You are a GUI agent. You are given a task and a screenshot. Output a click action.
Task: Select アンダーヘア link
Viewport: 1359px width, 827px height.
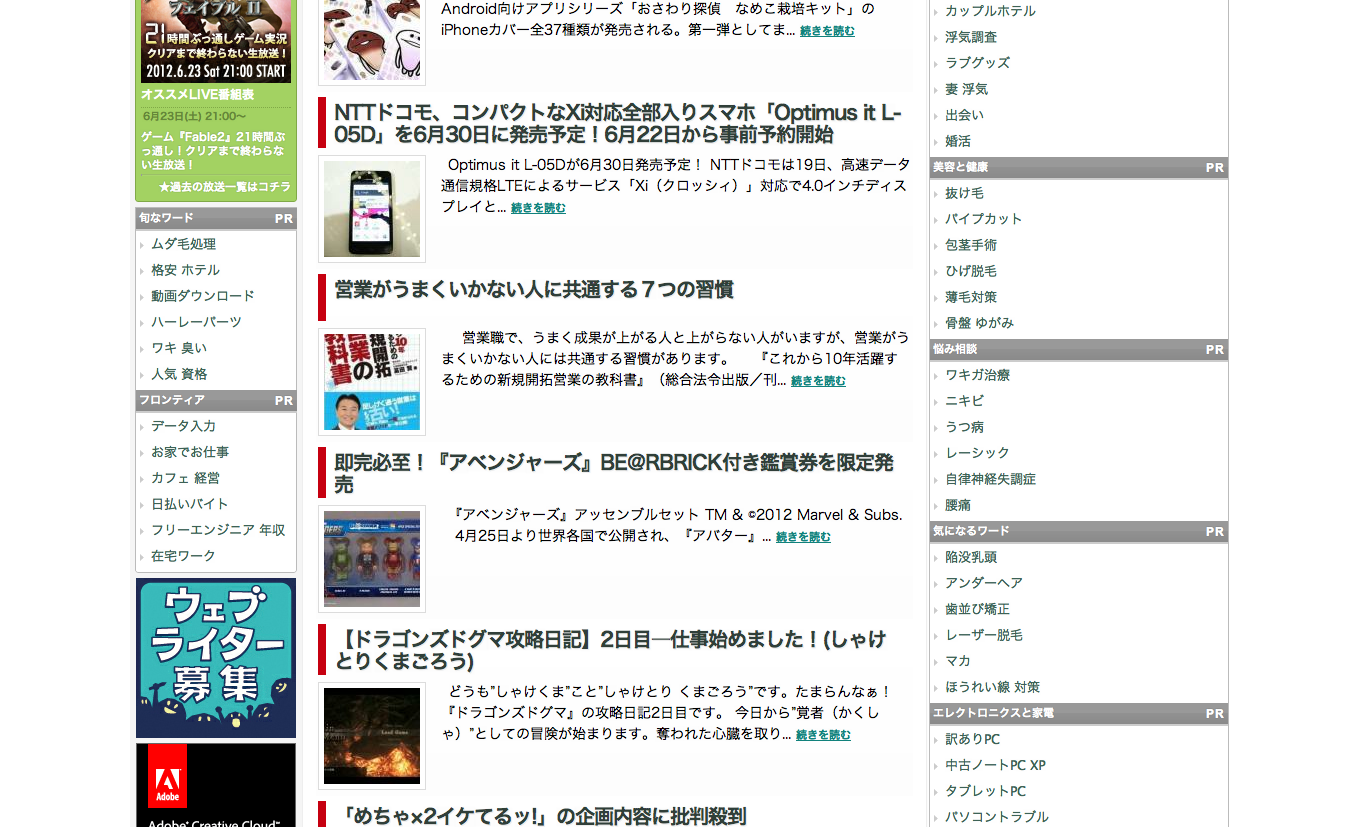pos(984,583)
